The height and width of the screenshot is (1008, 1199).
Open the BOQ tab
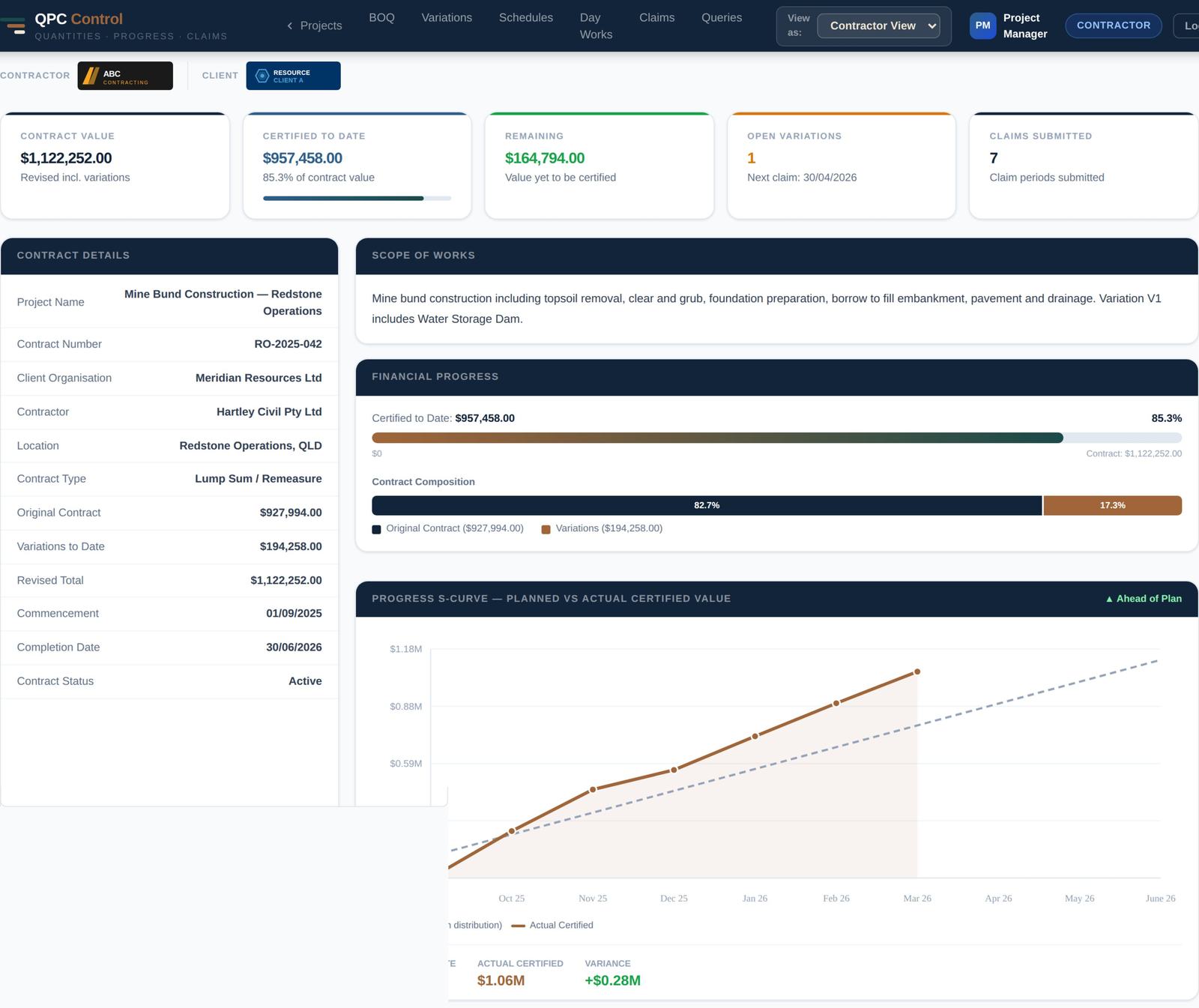[381, 17]
